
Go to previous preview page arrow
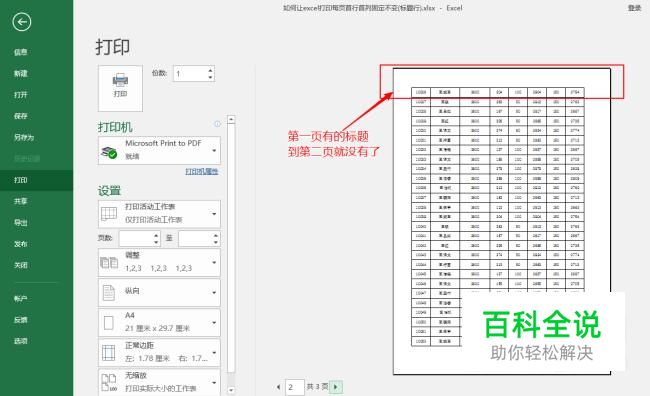278,387
